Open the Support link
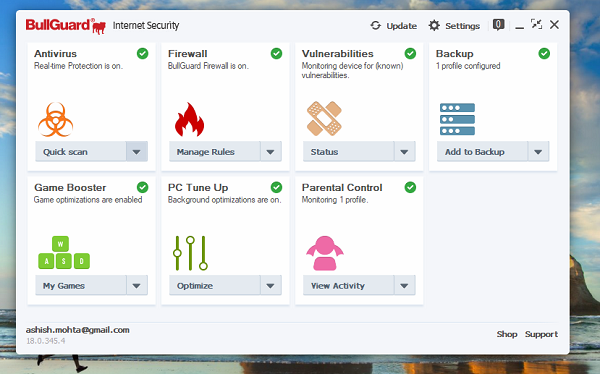Image resolution: width=600 pixels, height=374 pixels. pos(541,334)
